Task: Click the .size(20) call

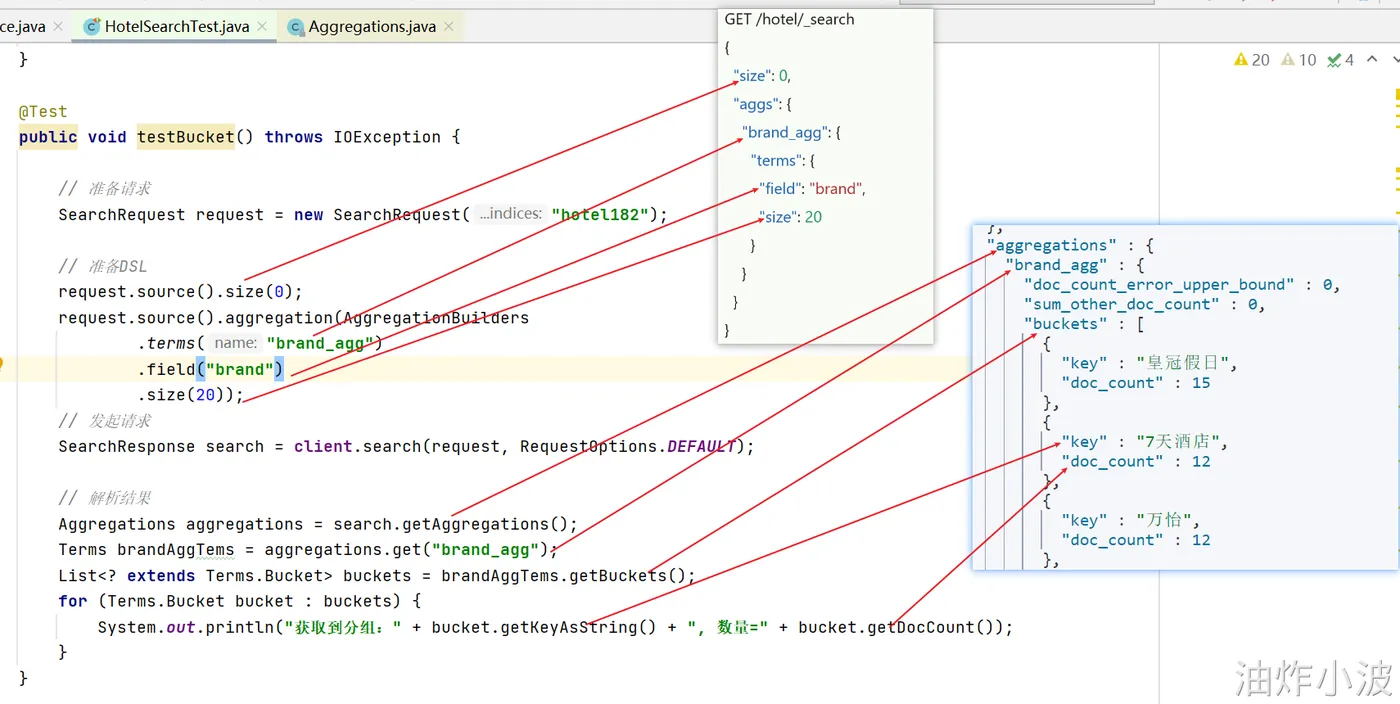Action: coord(190,395)
